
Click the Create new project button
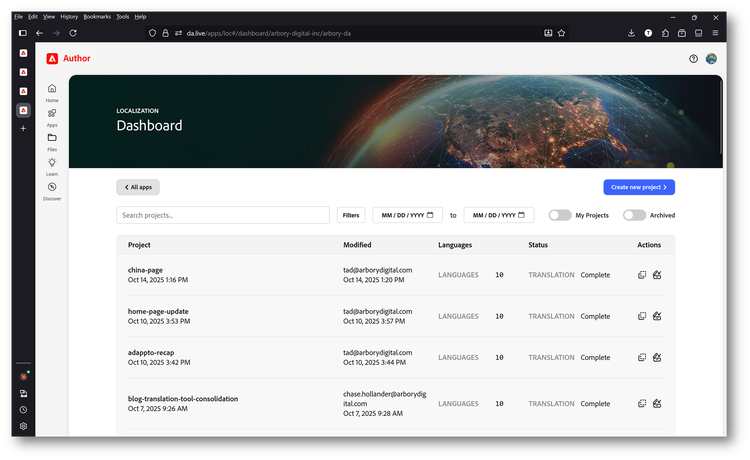(639, 187)
